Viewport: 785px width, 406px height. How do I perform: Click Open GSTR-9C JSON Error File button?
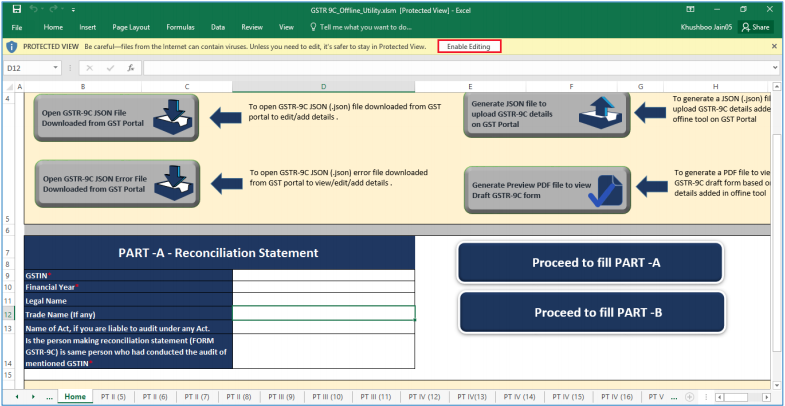coord(117,184)
